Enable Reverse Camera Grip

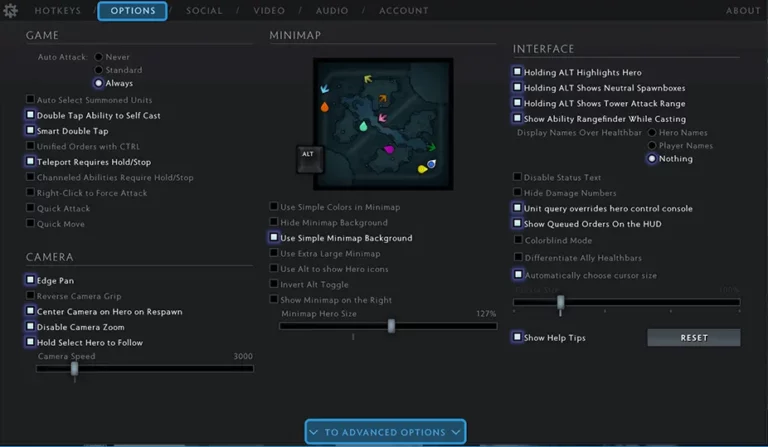[x=30, y=295]
